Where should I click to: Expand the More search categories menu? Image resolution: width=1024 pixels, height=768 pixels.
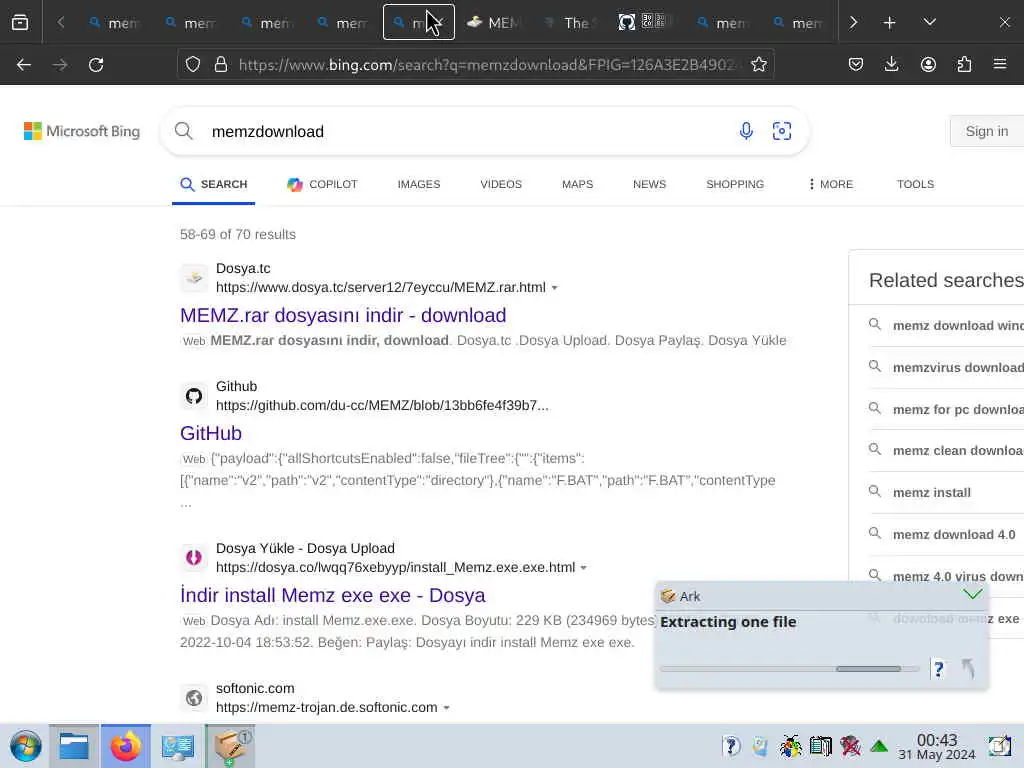pos(831,184)
